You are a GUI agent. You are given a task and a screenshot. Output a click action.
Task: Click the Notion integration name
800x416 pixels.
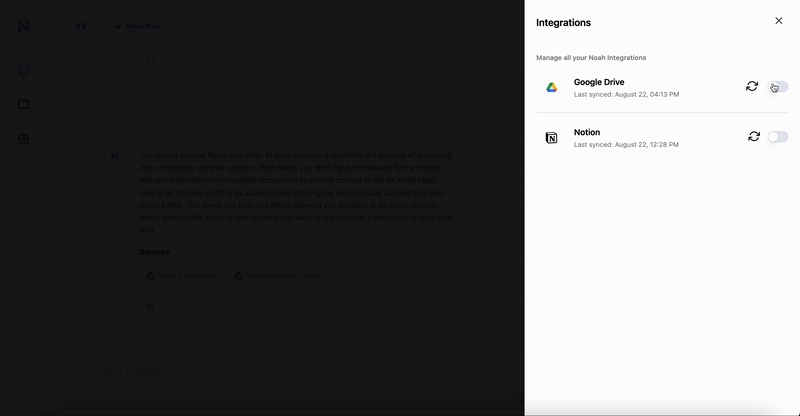[587, 132]
